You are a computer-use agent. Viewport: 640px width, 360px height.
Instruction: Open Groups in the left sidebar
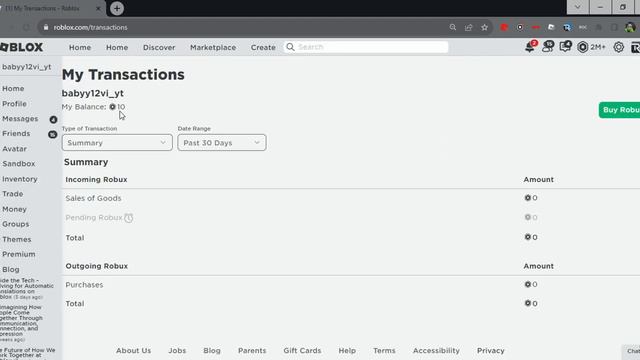[x=16, y=224]
